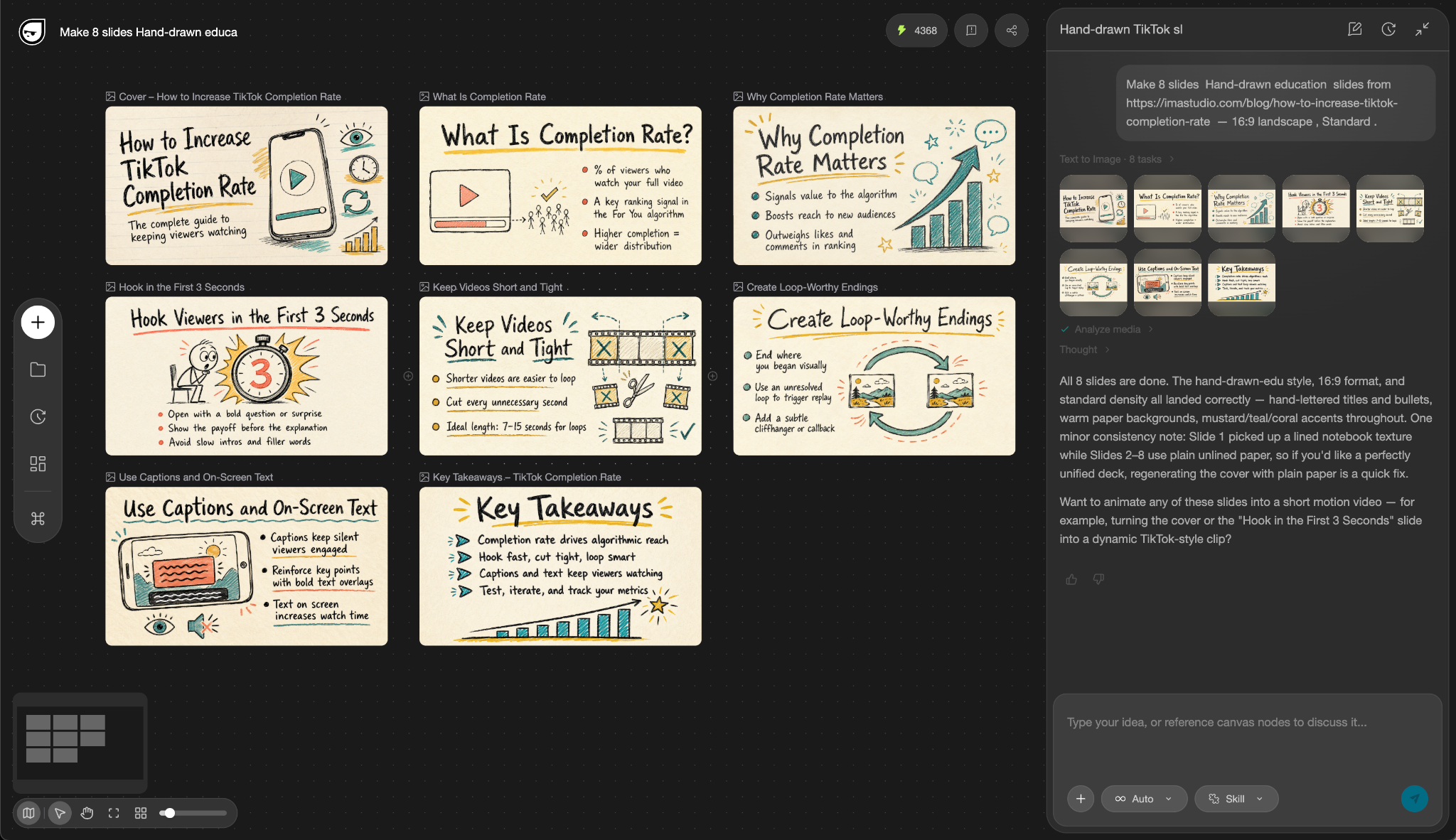This screenshot has height=840, width=1456.
Task: Click the canvas minimap overview
Action: click(x=80, y=743)
